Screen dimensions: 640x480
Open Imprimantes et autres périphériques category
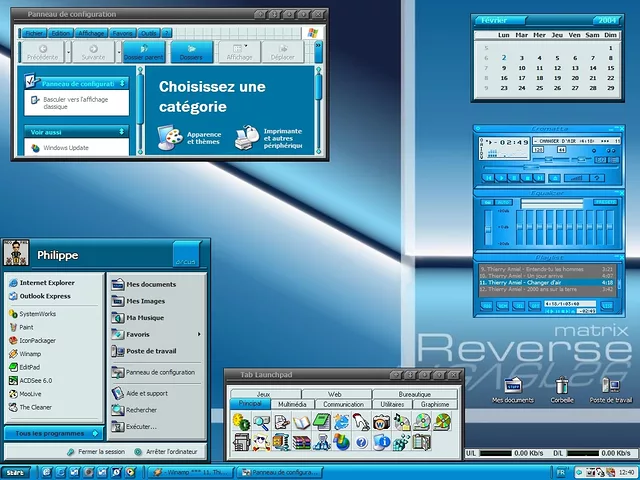245,139
